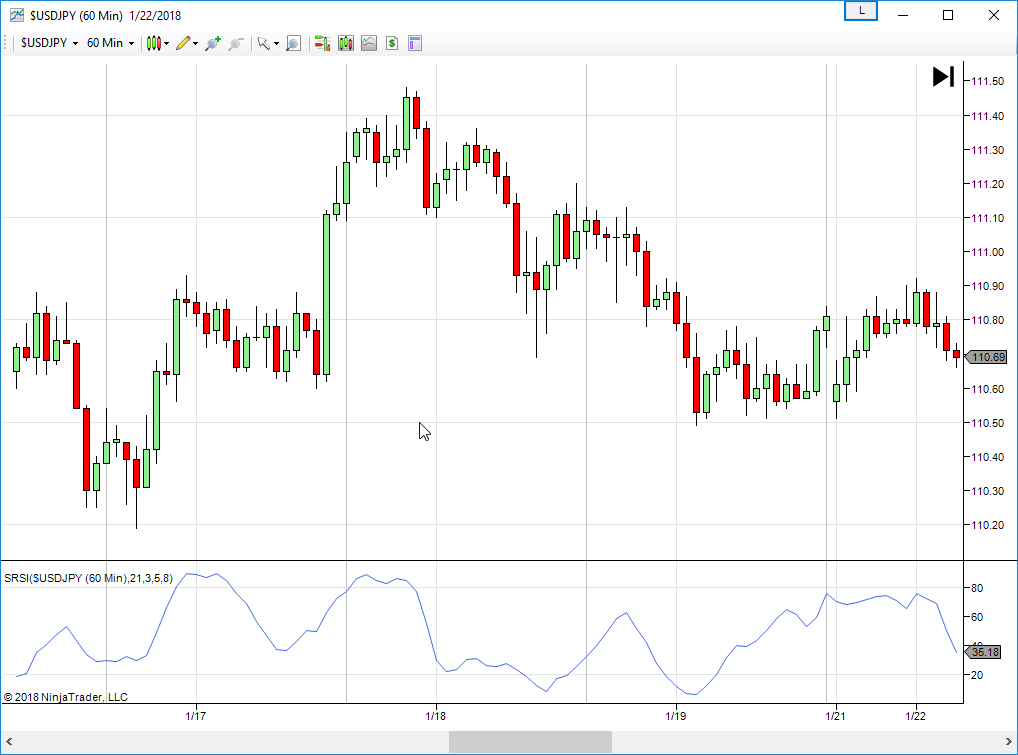The width and height of the screenshot is (1018, 755).
Task: Click the 1/17 date label
Action: [x=195, y=716]
